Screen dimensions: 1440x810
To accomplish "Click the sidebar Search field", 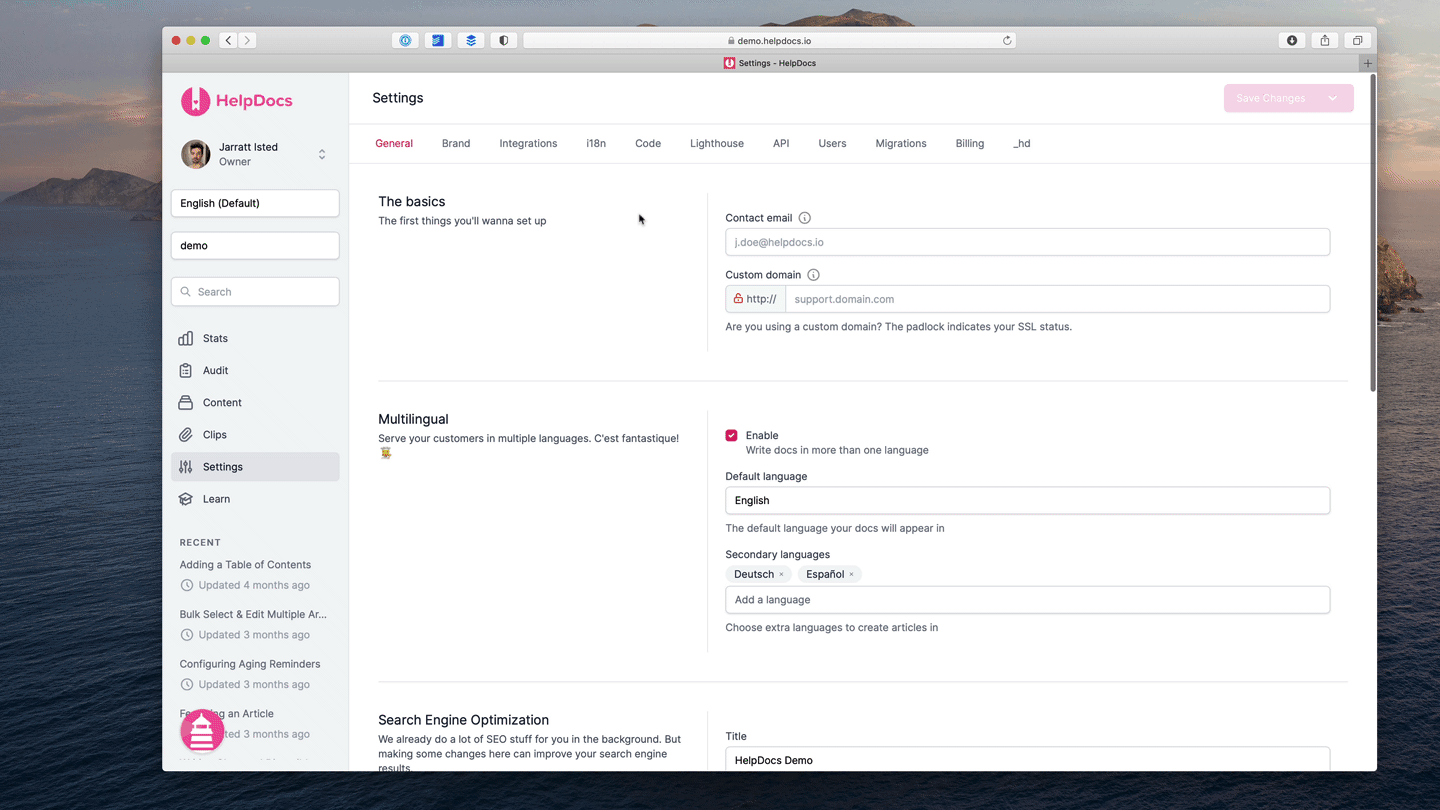I will [x=255, y=292].
